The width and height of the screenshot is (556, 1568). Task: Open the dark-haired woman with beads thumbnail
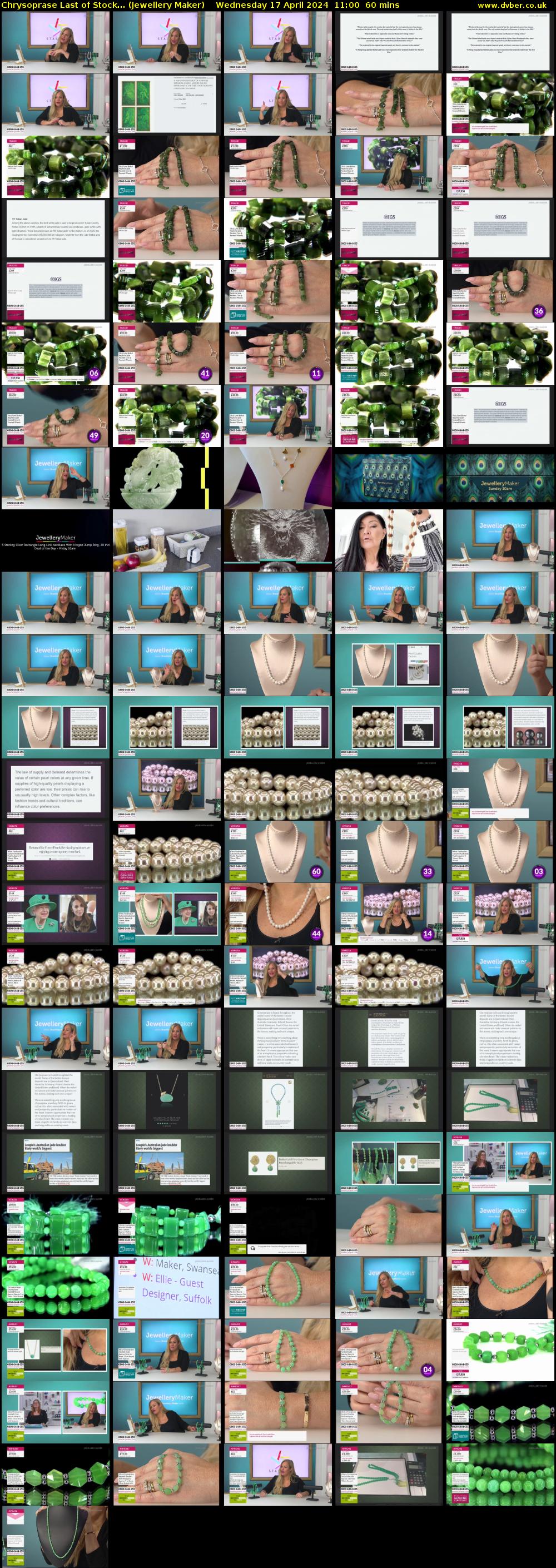pos(389,540)
